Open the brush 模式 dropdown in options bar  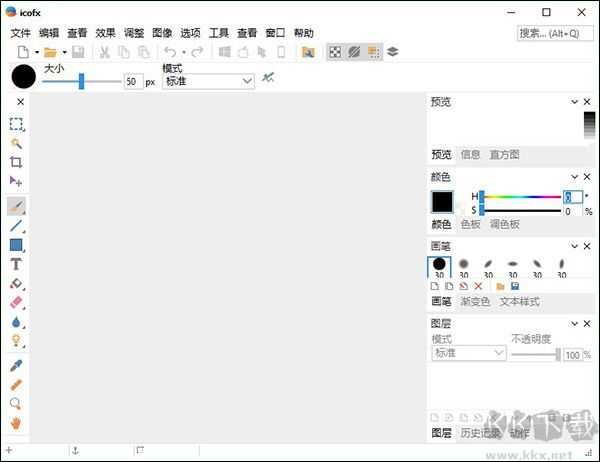(208, 82)
